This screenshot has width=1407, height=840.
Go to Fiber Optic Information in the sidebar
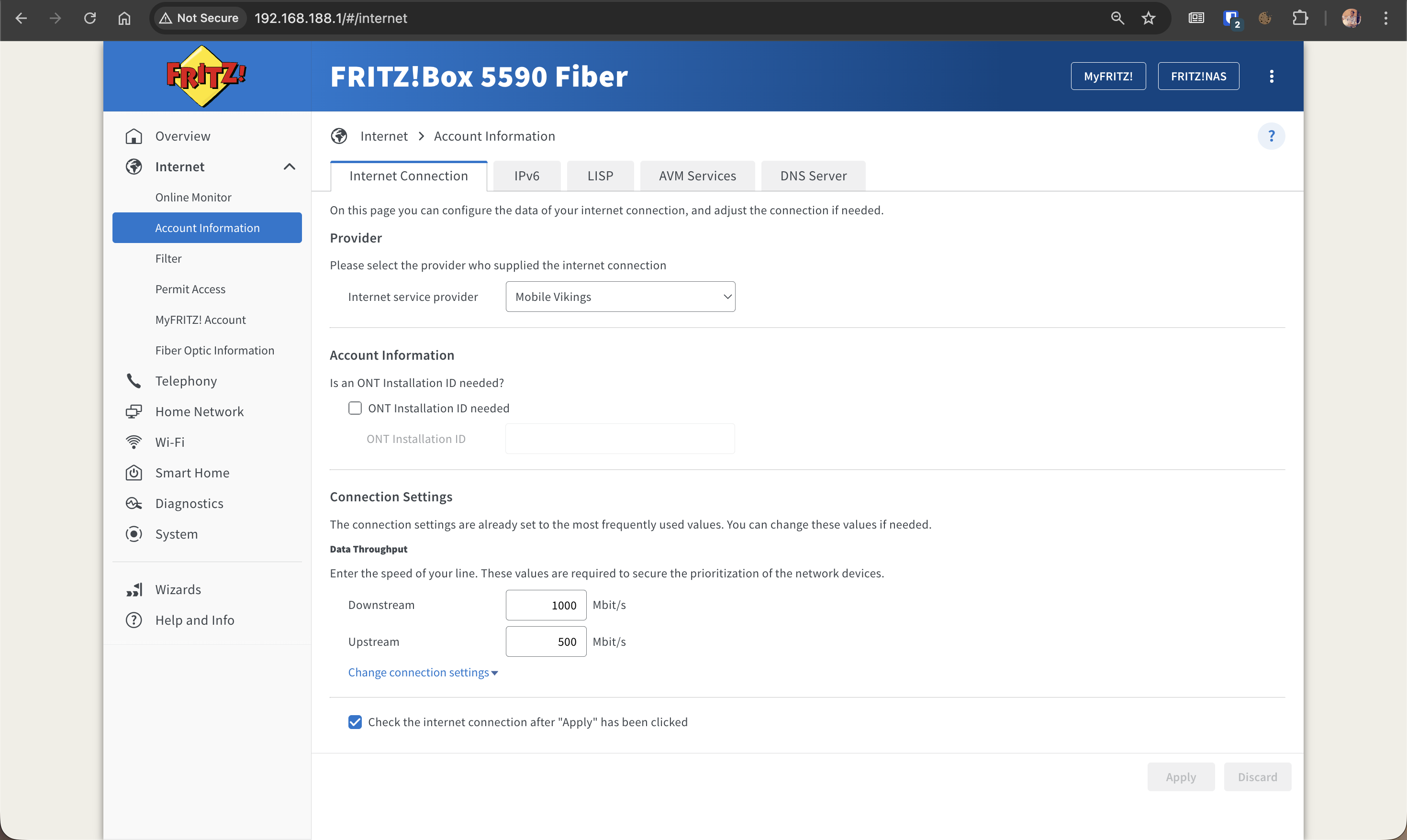(214, 350)
